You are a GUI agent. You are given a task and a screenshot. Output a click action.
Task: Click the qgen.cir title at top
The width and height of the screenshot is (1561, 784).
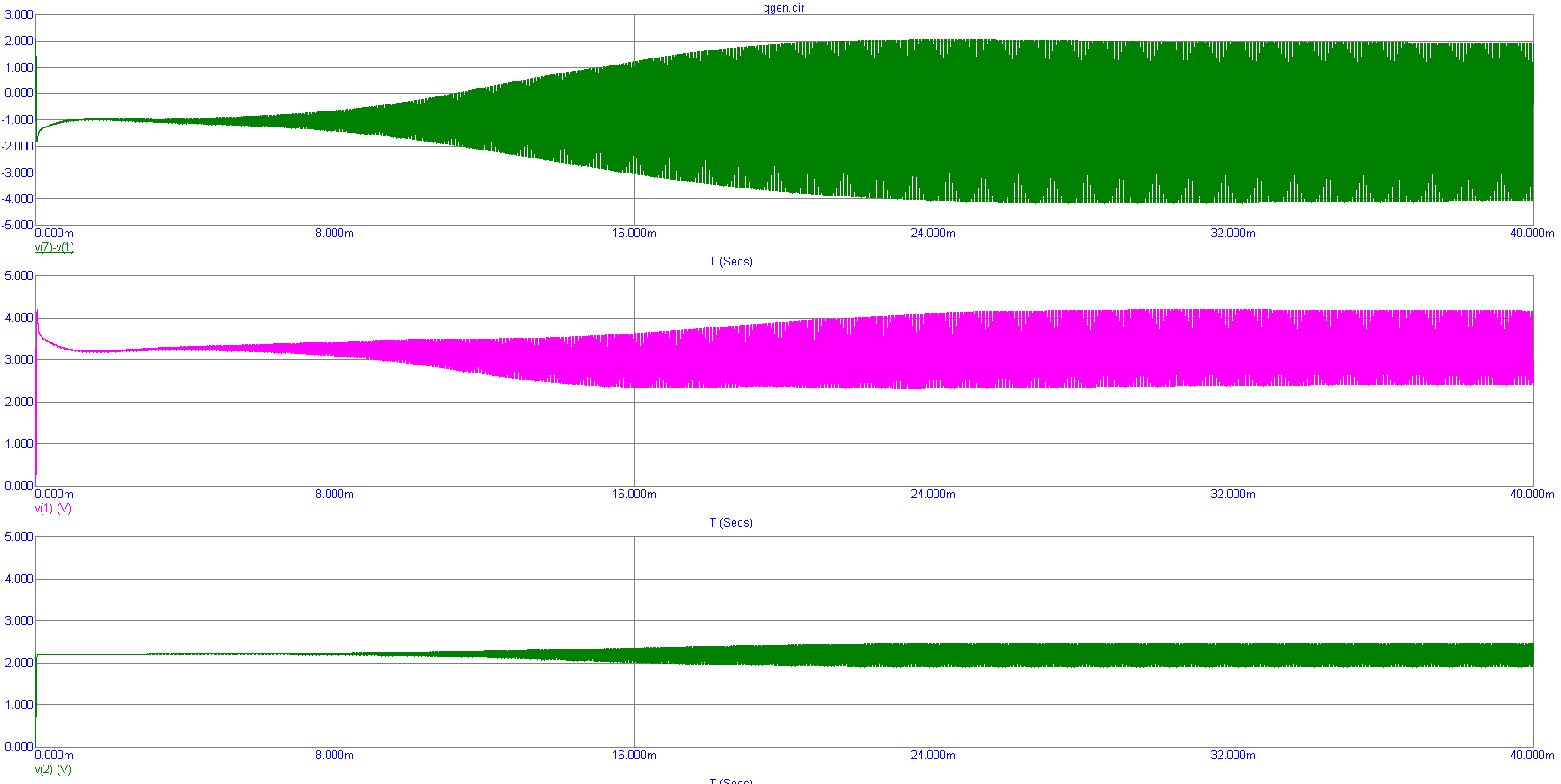coord(784,8)
